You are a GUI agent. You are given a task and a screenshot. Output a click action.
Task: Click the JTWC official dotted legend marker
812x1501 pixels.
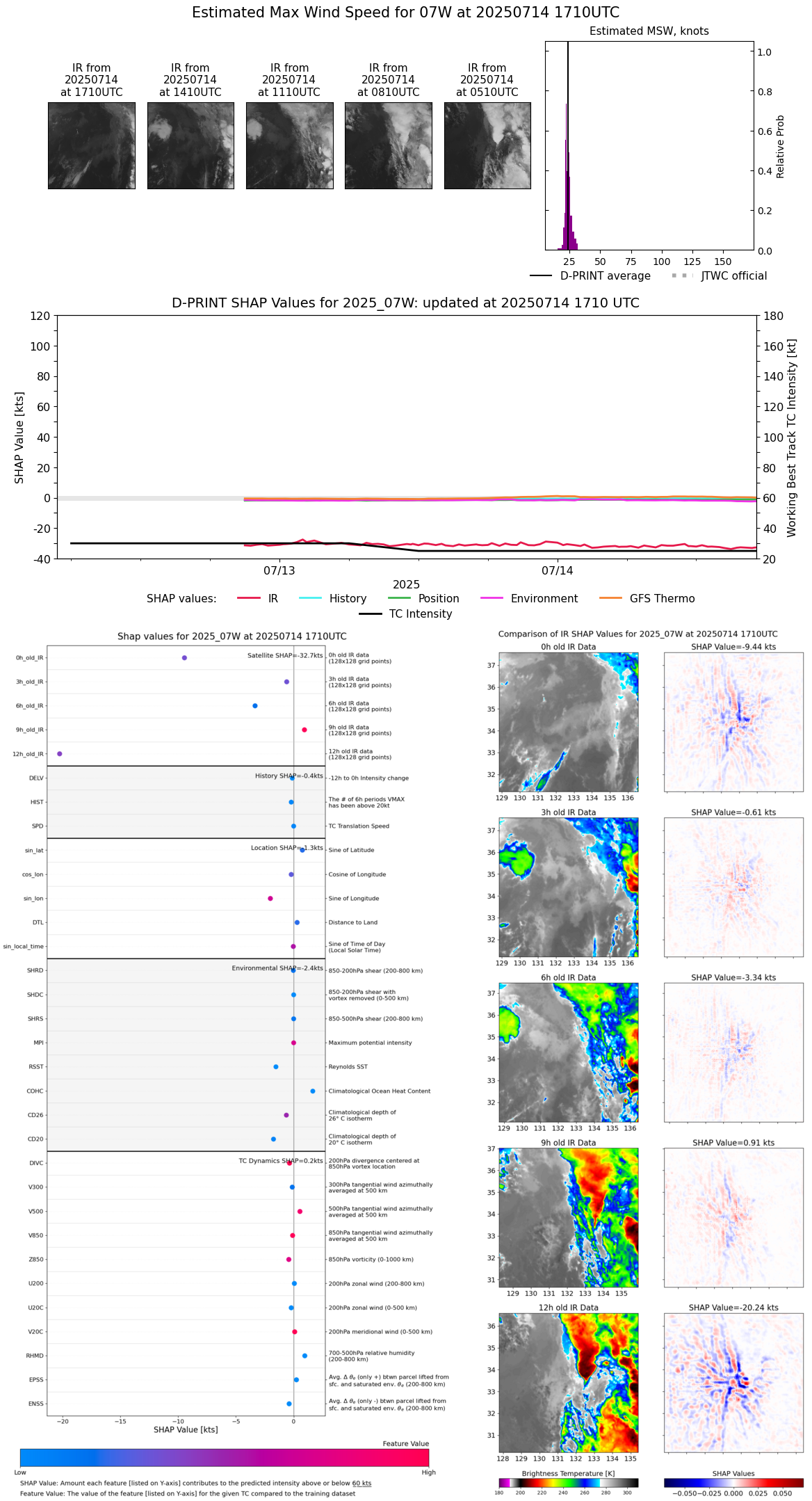point(682,276)
